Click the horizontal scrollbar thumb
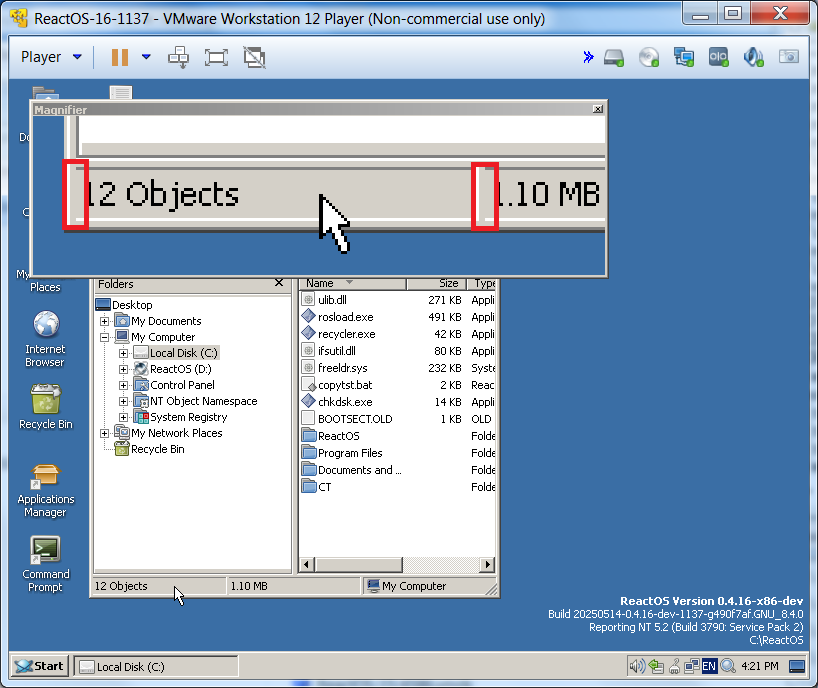Image resolution: width=818 pixels, height=688 pixels. click(358, 564)
